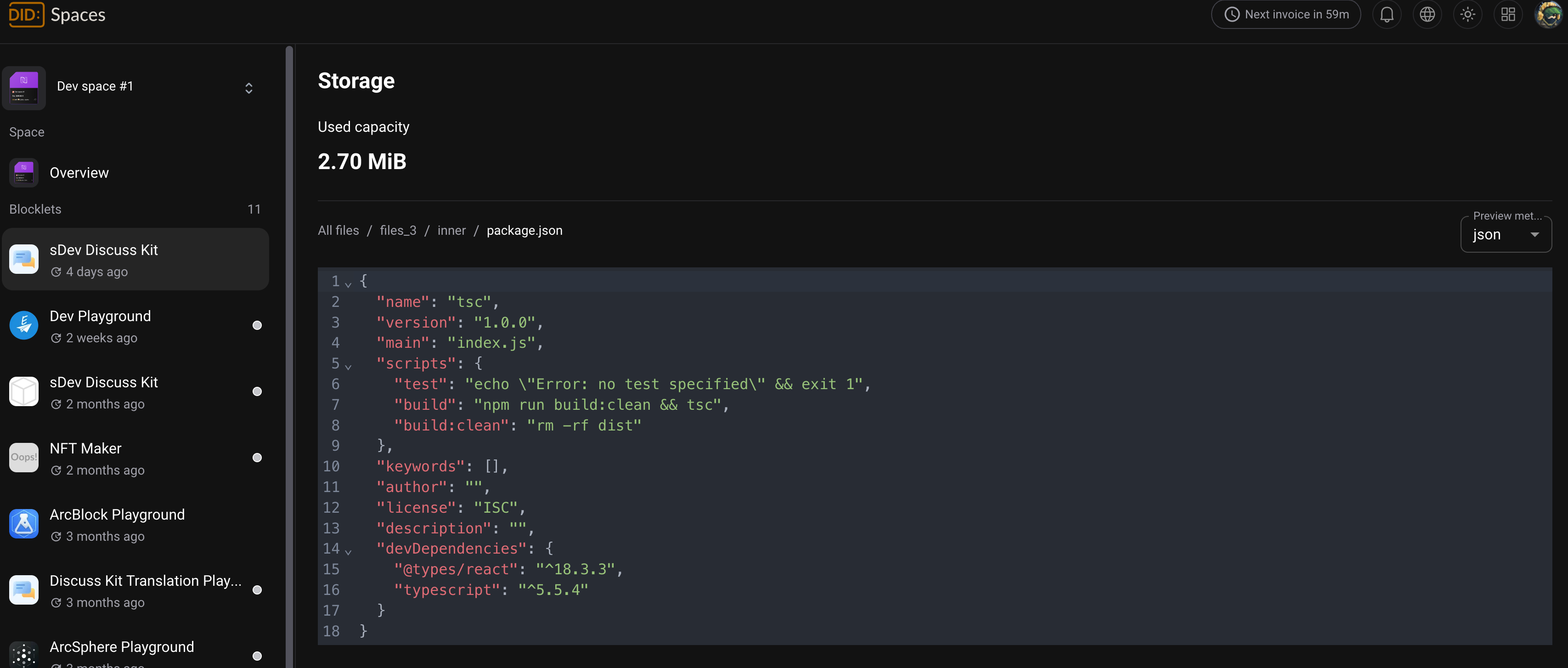This screenshot has width=1568, height=668.
Task: Click the NFT Maker Oops icon
Action: 24,458
